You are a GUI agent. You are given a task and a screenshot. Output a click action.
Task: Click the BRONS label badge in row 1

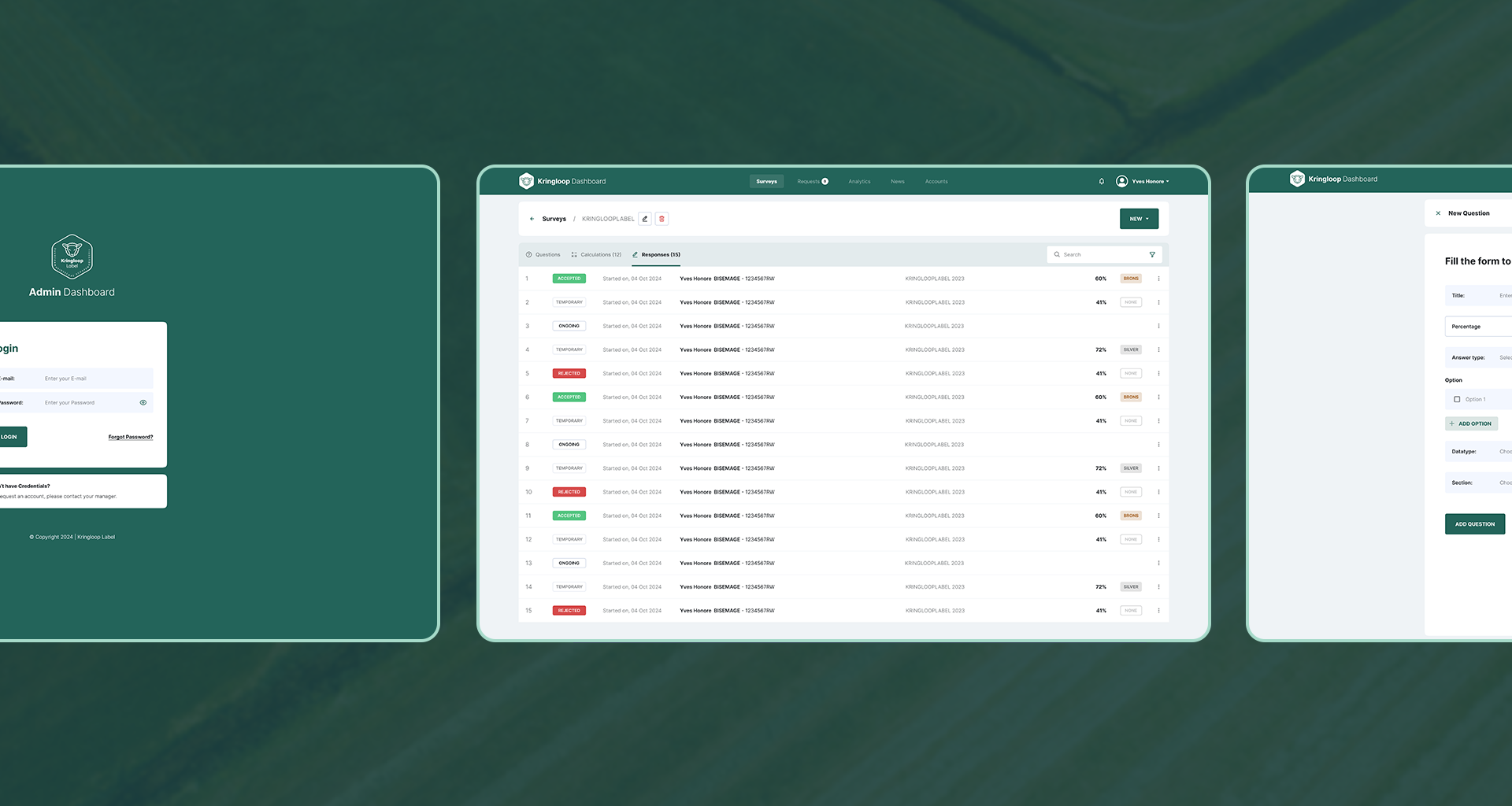(1131, 279)
